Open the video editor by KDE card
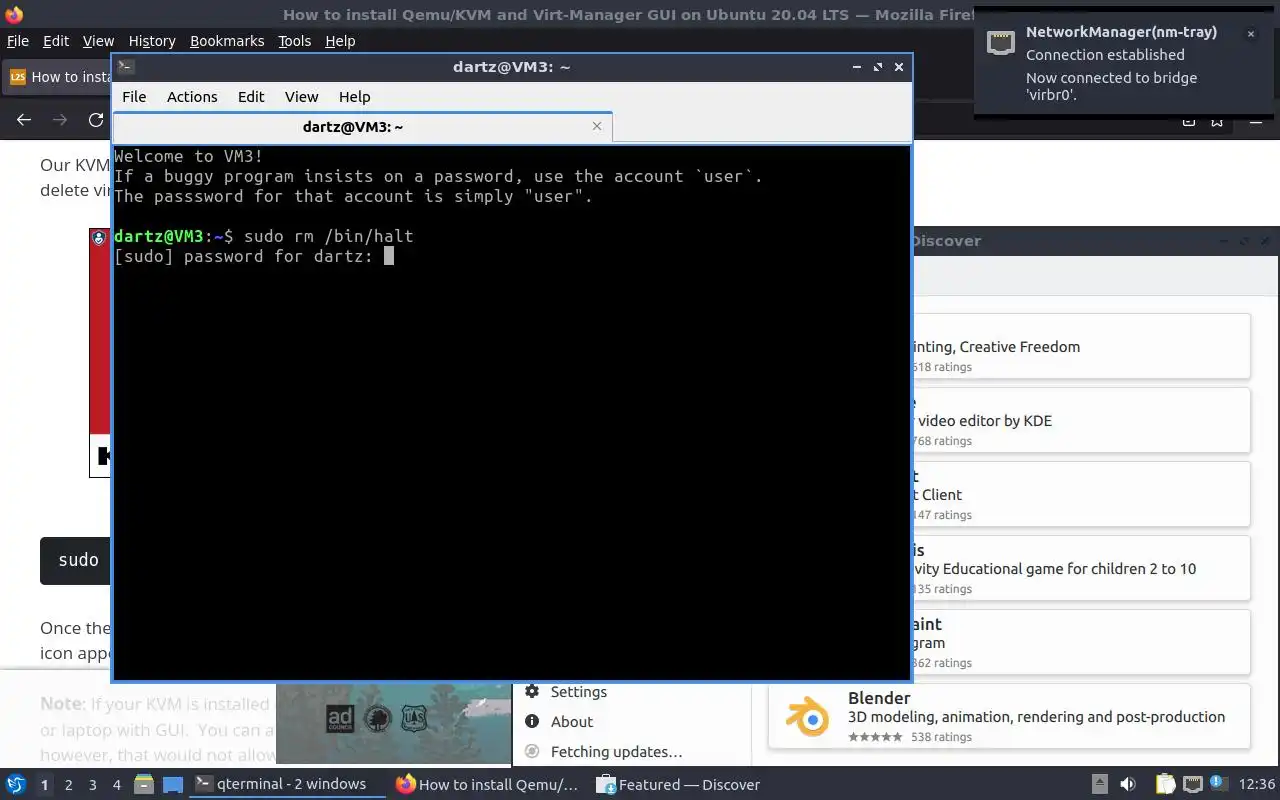Viewport: 1280px width, 800px height. tap(1081, 420)
